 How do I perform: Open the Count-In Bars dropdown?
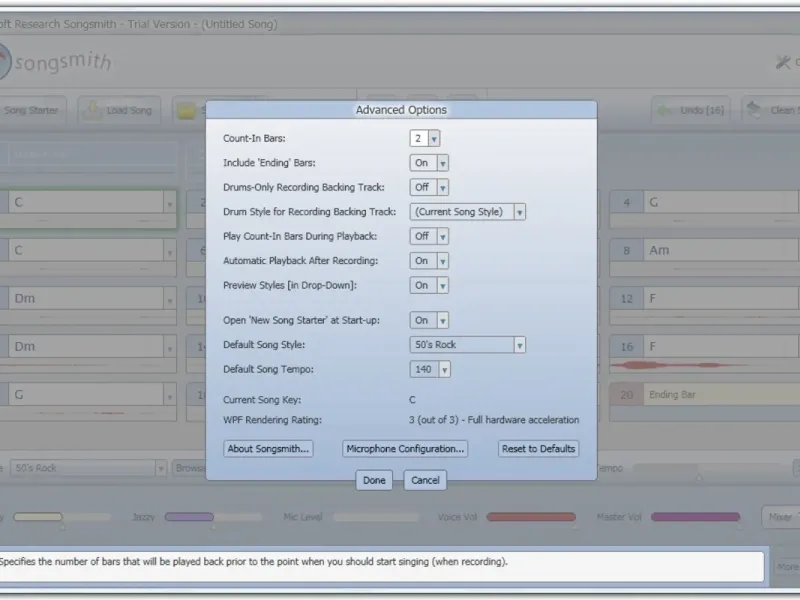(x=424, y=138)
